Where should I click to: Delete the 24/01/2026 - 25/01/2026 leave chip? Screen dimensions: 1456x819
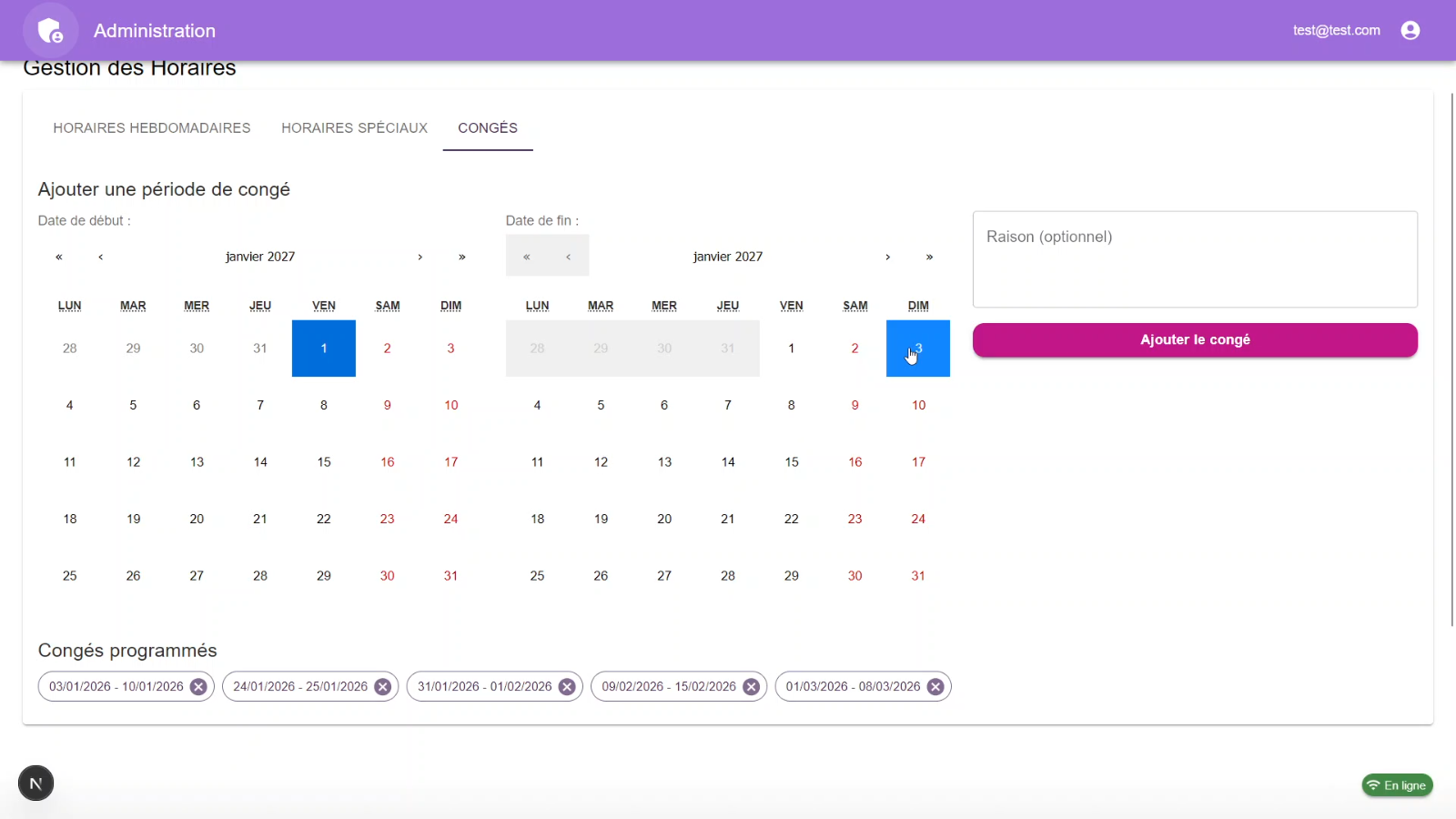pos(383,687)
